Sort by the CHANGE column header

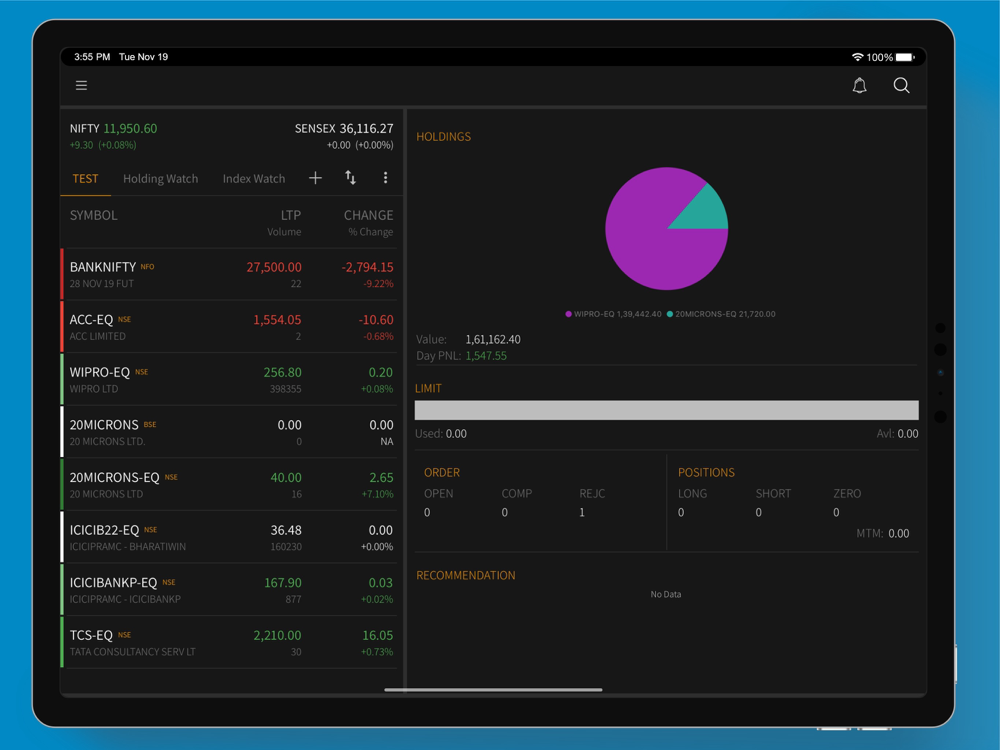pos(368,215)
